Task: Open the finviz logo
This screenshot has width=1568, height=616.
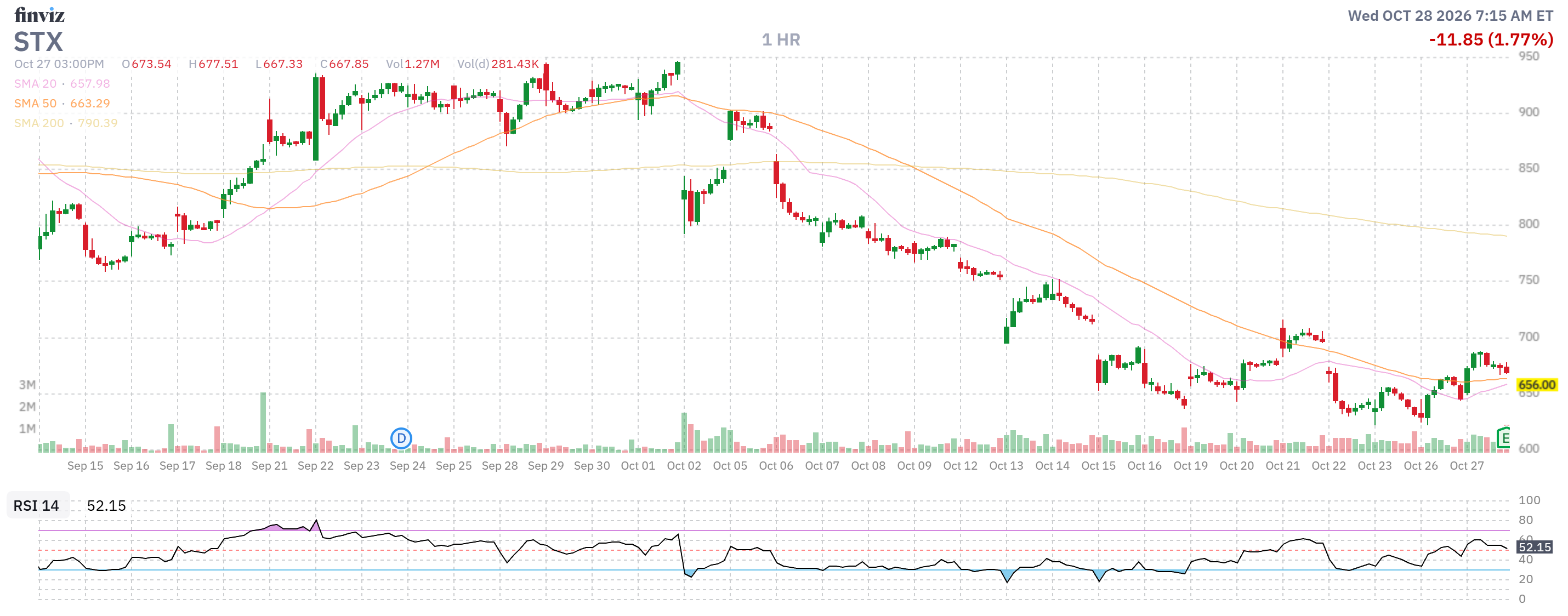Action: [39, 15]
